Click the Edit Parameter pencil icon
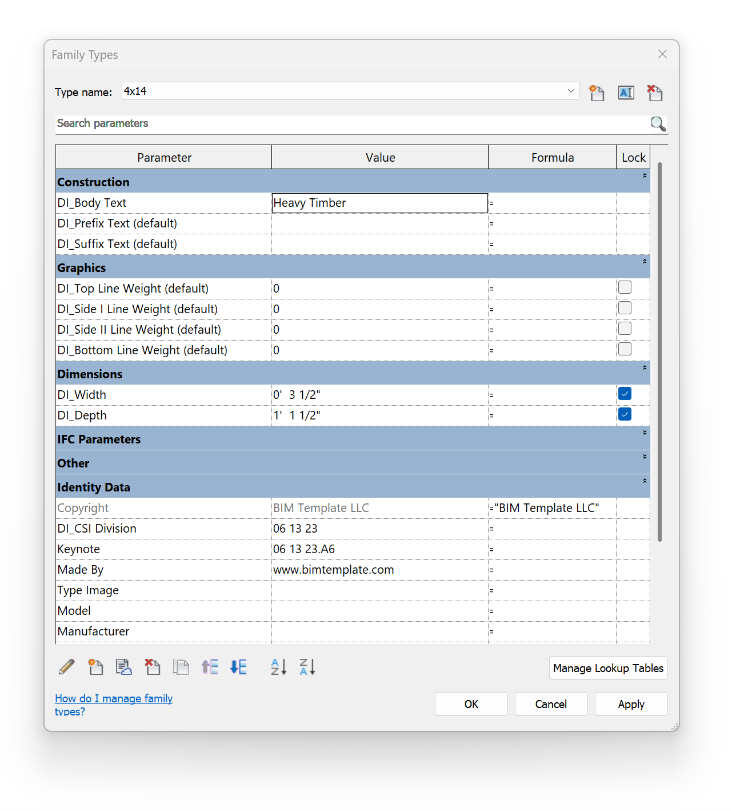Screen dimensions: 731x811 coord(67,667)
